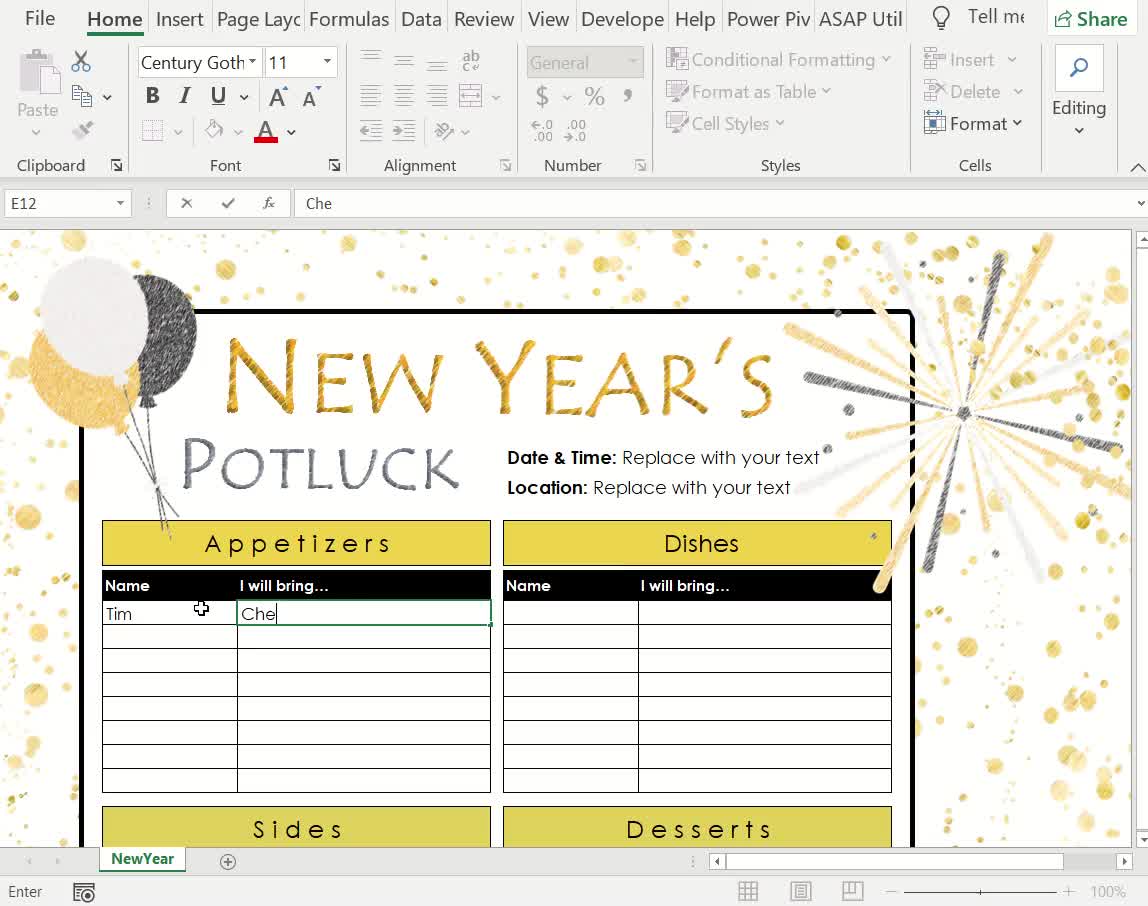Switch to the Formulas ribbon tab
This screenshot has height=906, width=1148.
[x=349, y=18]
